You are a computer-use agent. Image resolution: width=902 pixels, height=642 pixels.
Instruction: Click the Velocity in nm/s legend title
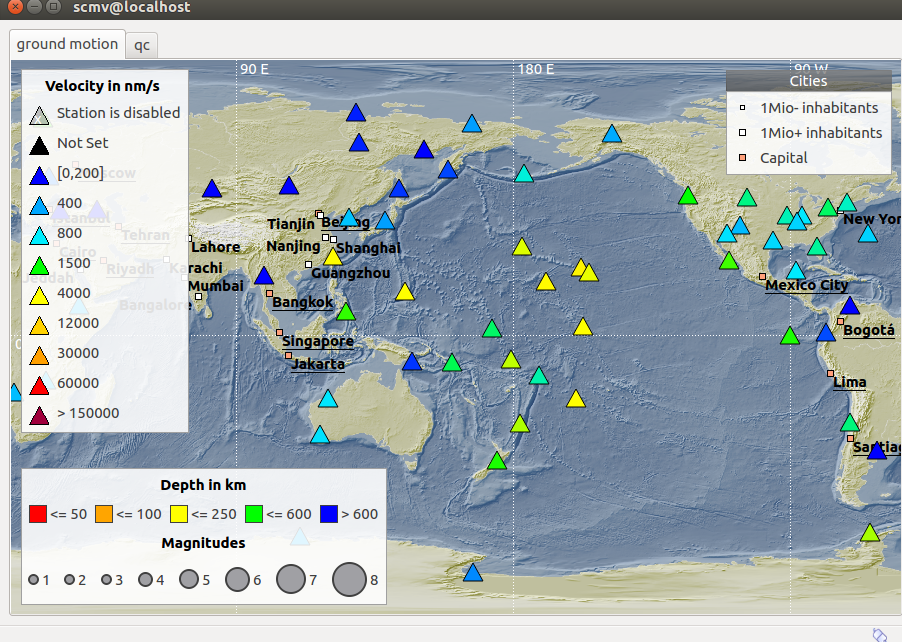[x=102, y=86]
